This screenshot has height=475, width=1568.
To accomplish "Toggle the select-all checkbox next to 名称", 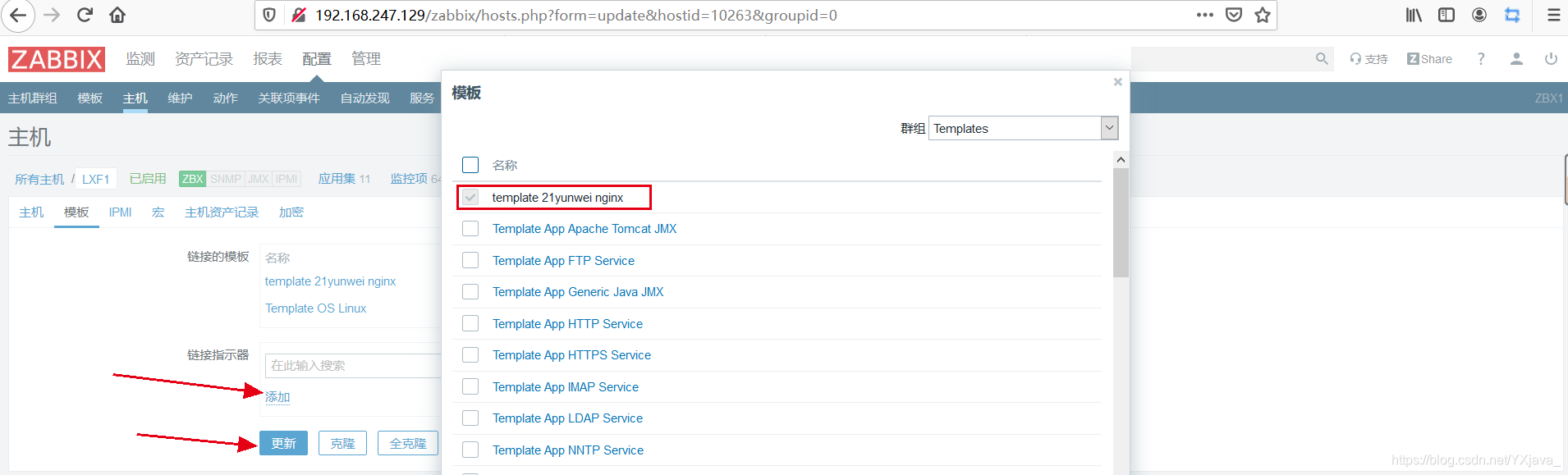I will click(470, 165).
